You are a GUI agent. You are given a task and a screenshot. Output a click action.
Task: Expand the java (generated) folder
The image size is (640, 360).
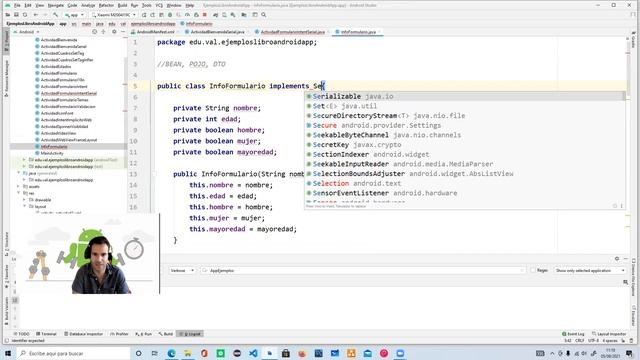tap(18, 173)
